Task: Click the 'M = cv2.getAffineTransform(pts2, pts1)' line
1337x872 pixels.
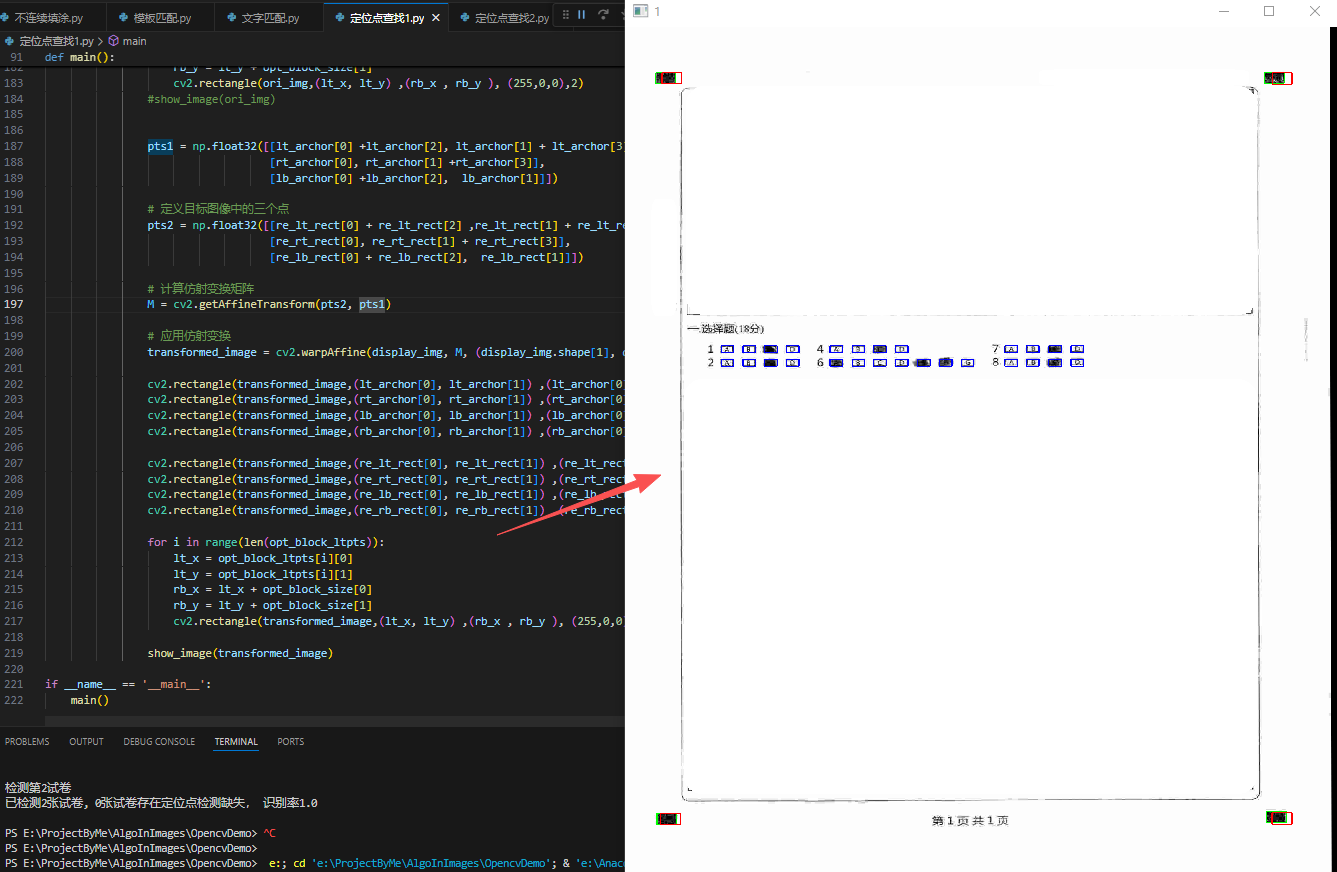Action: pos(269,304)
